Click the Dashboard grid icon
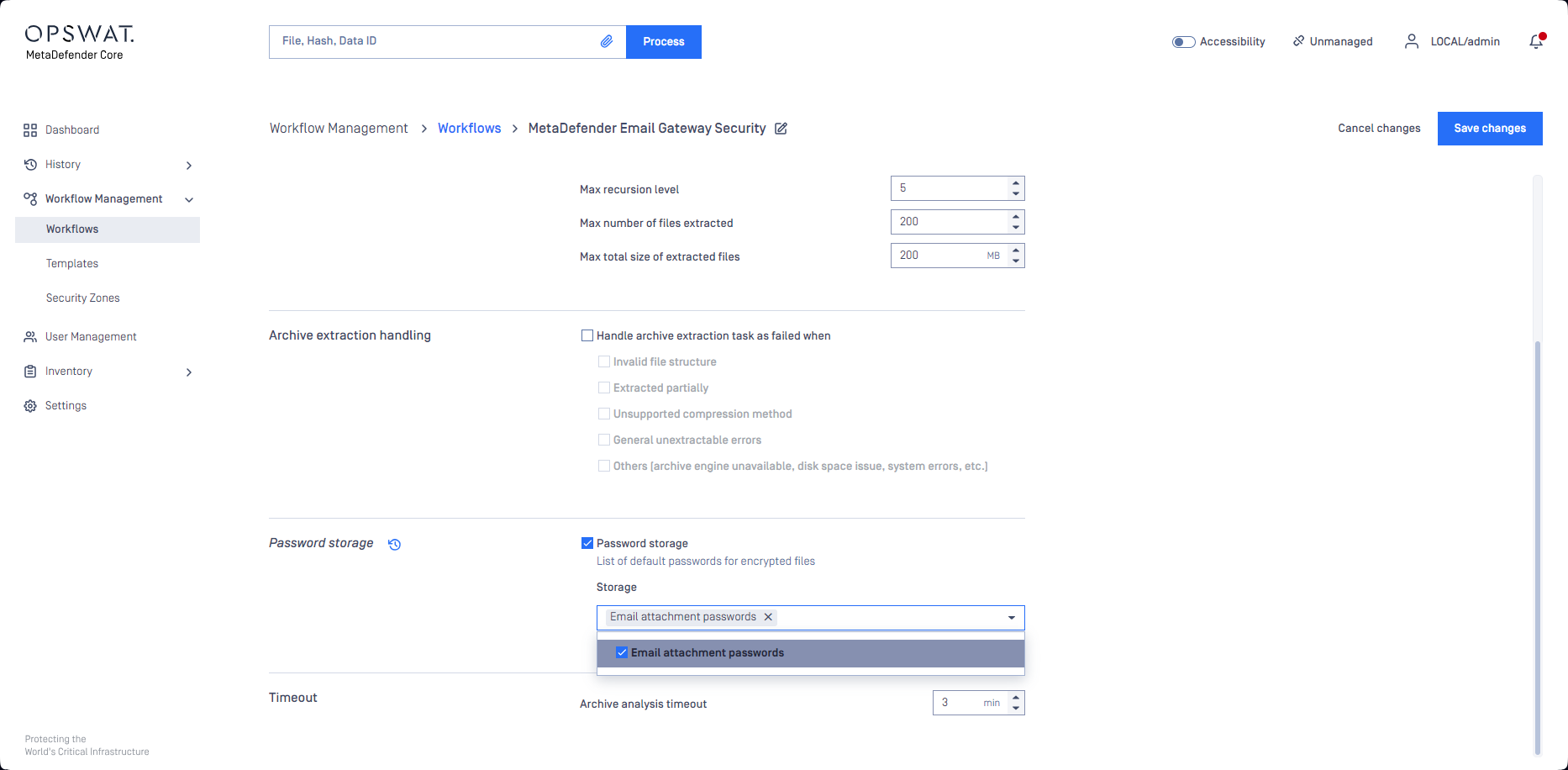Screen dimensions: 1568x770 click(x=30, y=130)
